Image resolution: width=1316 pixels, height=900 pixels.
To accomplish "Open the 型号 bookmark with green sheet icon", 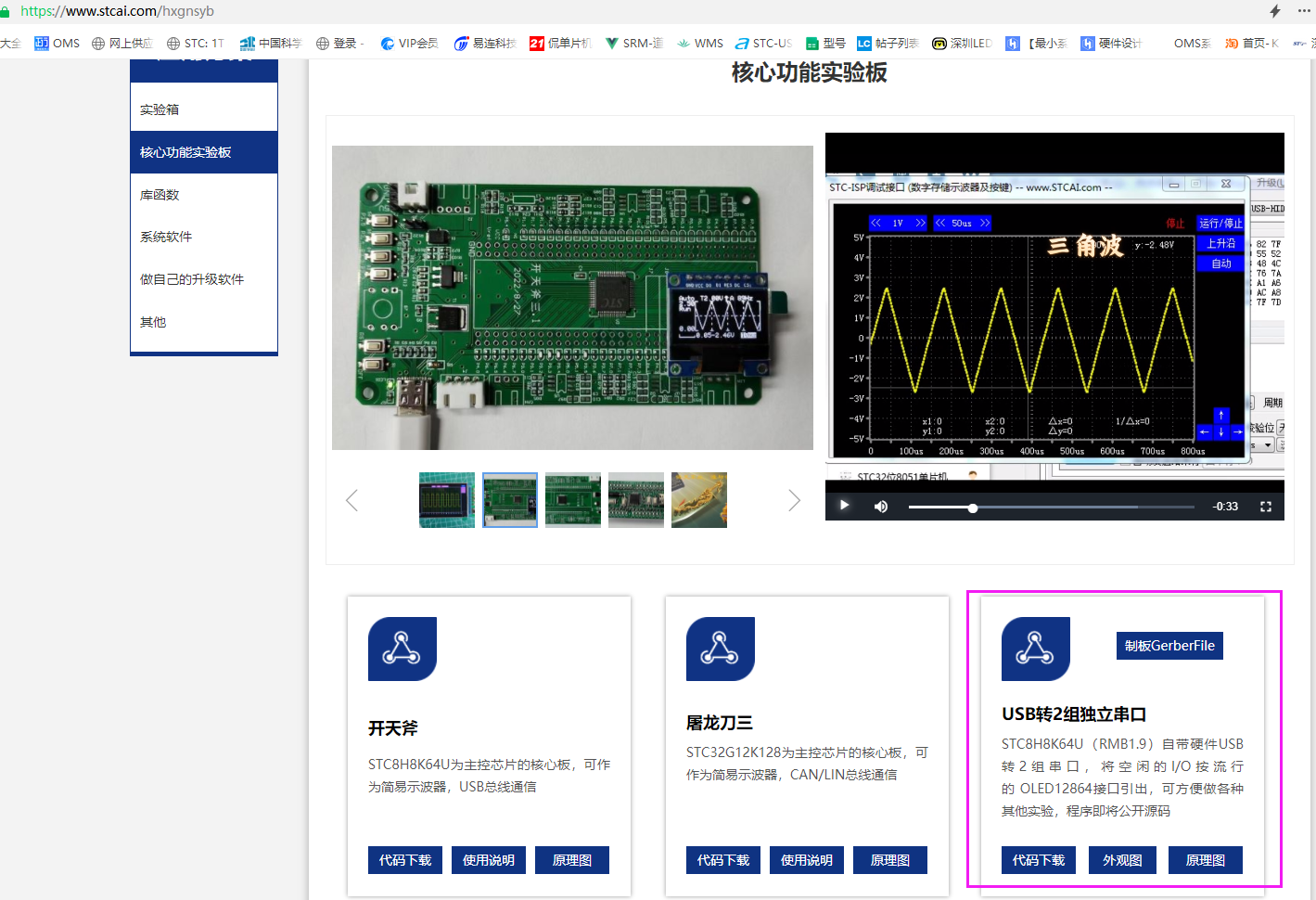I will (x=825, y=44).
